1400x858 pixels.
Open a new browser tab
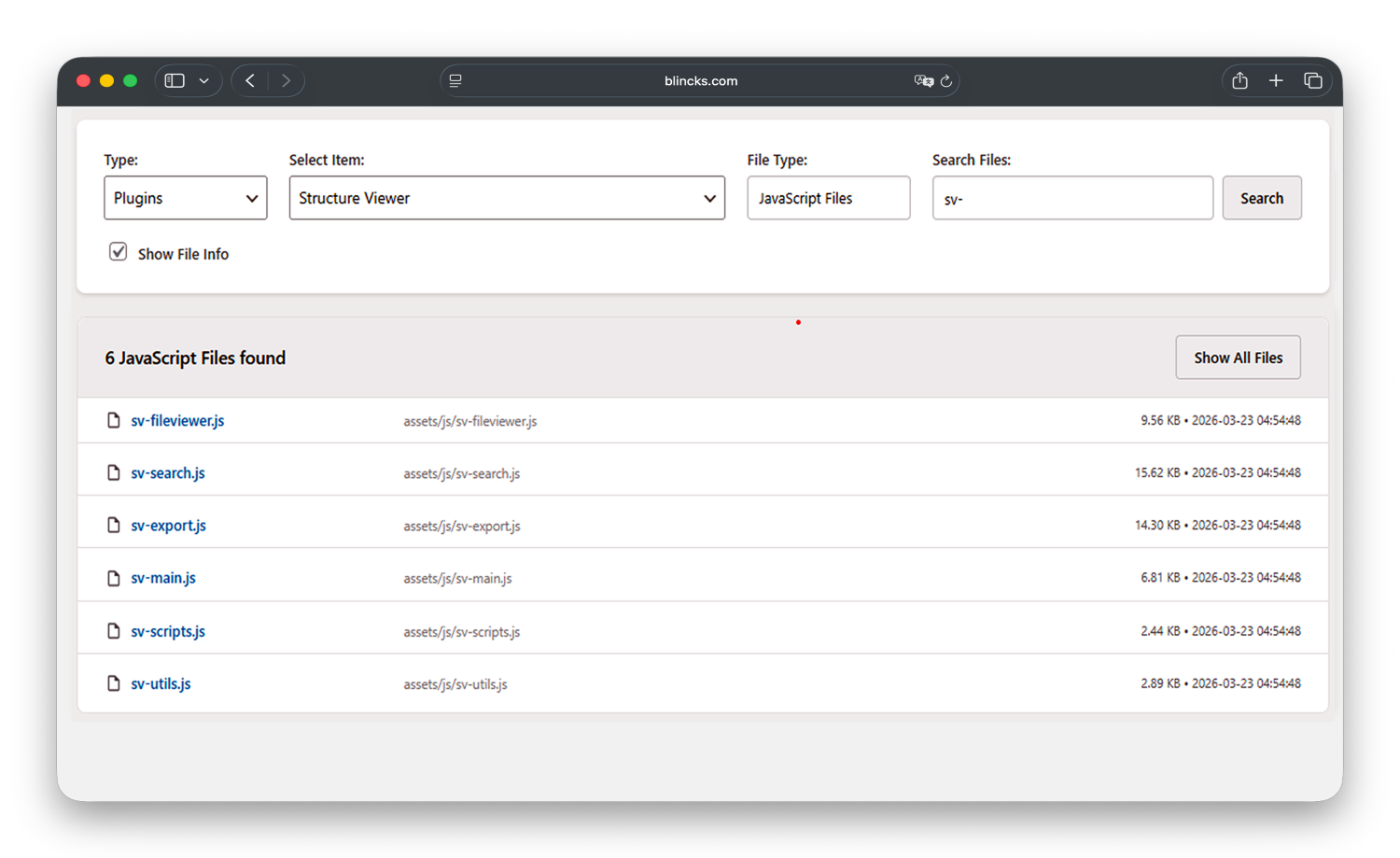point(1276,80)
